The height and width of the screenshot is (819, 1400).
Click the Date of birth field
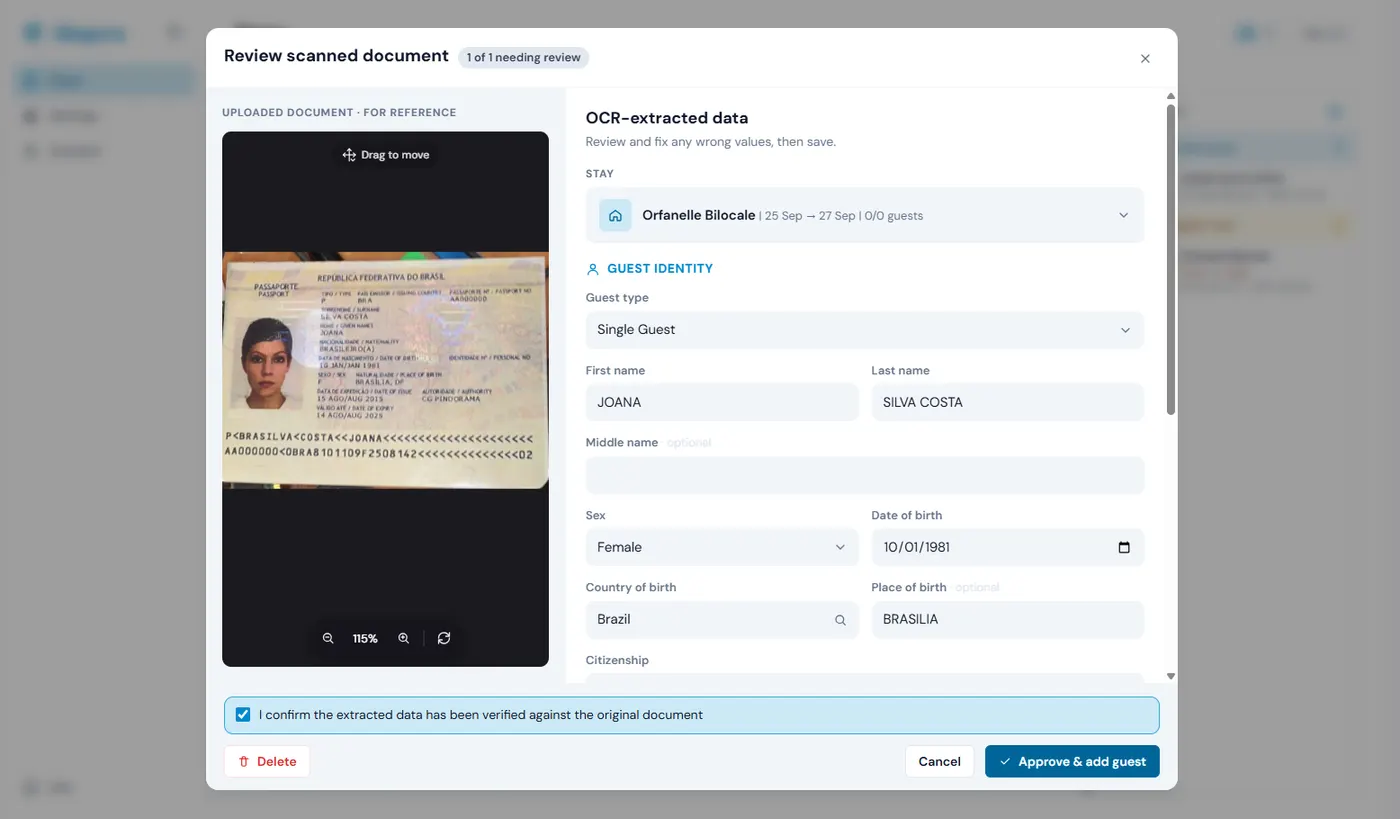tap(1008, 547)
